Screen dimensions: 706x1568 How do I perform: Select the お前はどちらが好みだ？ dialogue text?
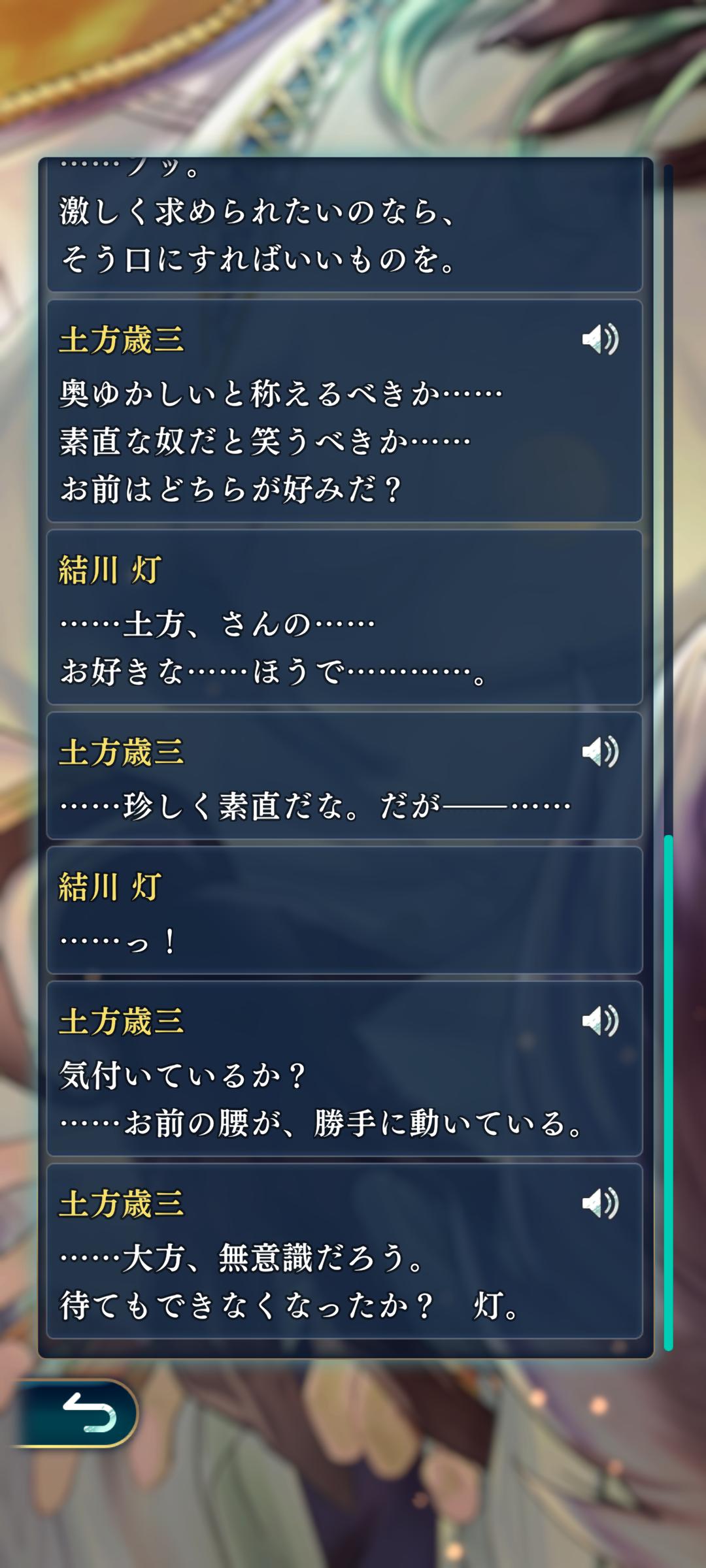230,489
